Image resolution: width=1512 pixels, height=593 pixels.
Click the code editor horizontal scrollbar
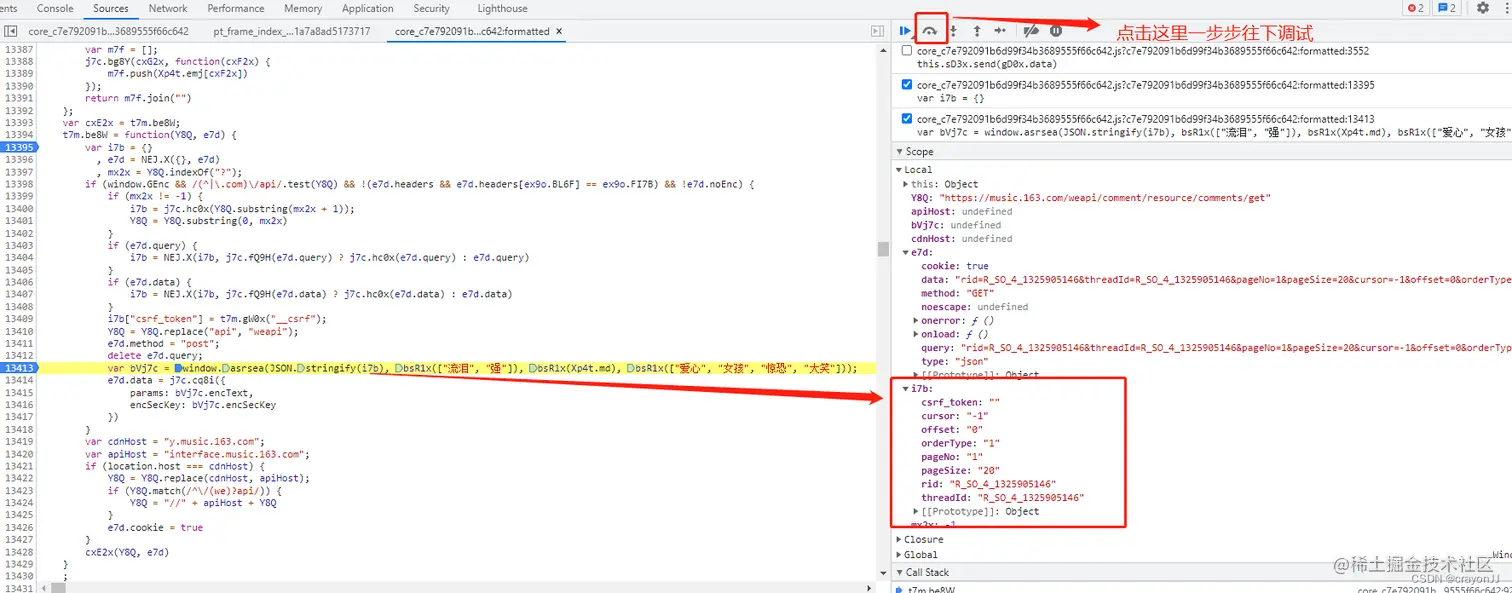pyautogui.click(x=58, y=588)
